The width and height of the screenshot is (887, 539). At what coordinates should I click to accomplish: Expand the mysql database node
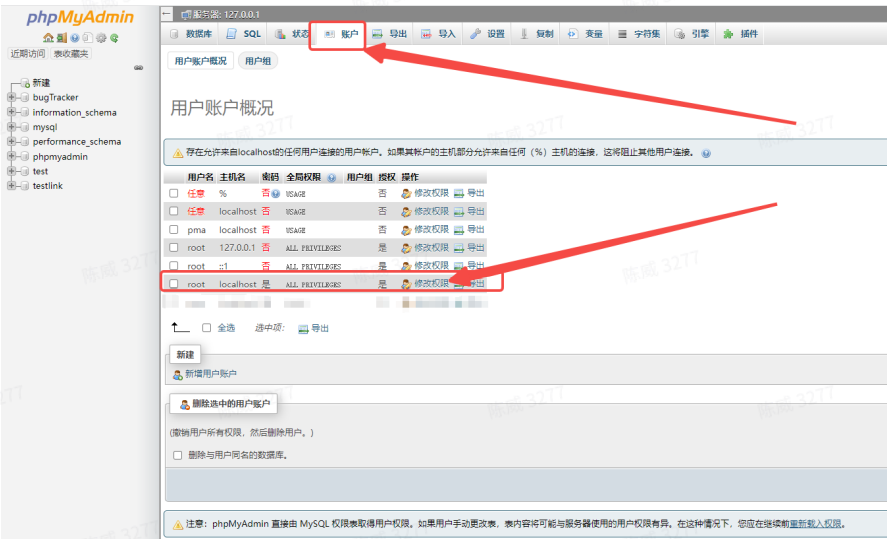pos(11,127)
